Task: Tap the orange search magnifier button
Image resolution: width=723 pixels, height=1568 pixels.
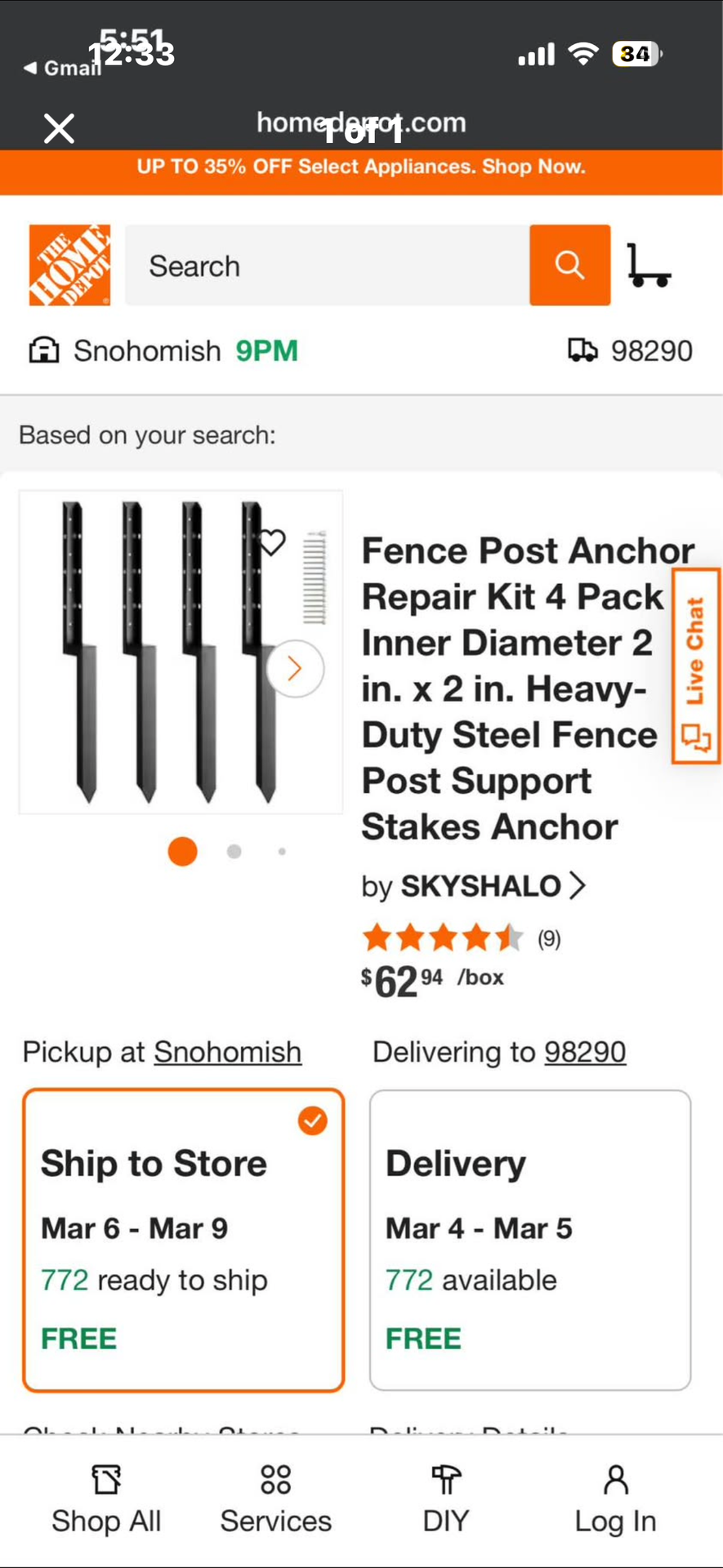Action: pos(569,265)
